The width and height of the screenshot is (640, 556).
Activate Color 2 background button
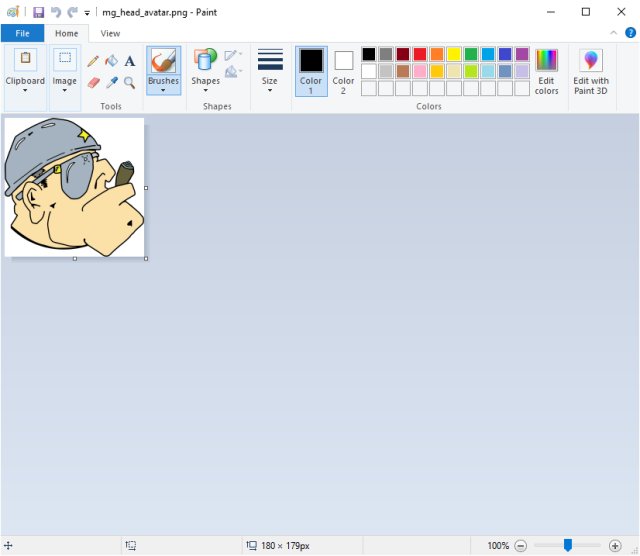tap(343, 71)
